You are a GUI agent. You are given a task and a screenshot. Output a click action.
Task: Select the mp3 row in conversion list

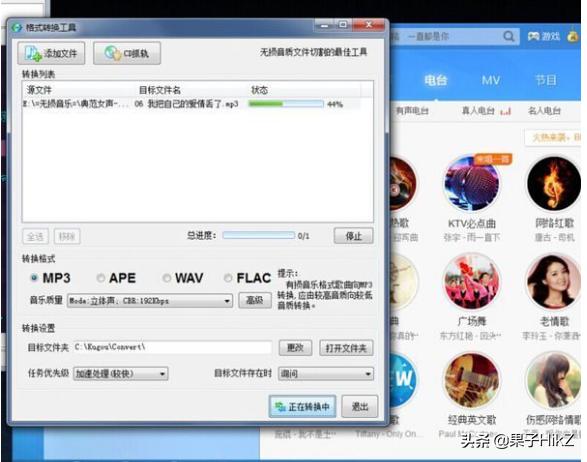tap(192, 104)
